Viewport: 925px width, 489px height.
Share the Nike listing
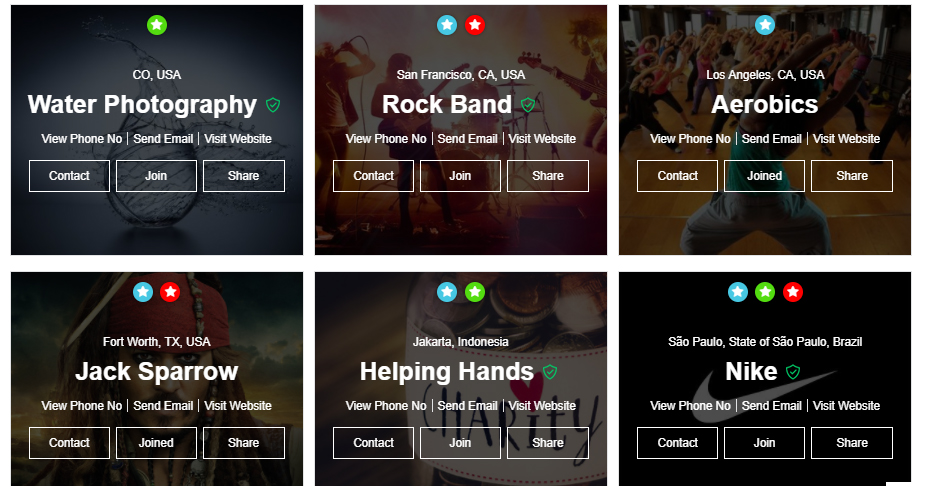click(852, 443)
